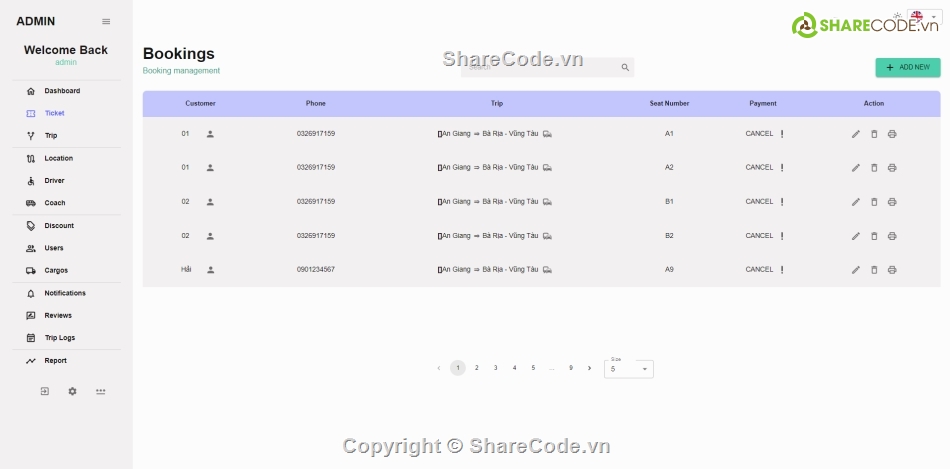This screenshot has width=950, height=469.
Task: Click into the Search input field
Action: coord(541,67)
